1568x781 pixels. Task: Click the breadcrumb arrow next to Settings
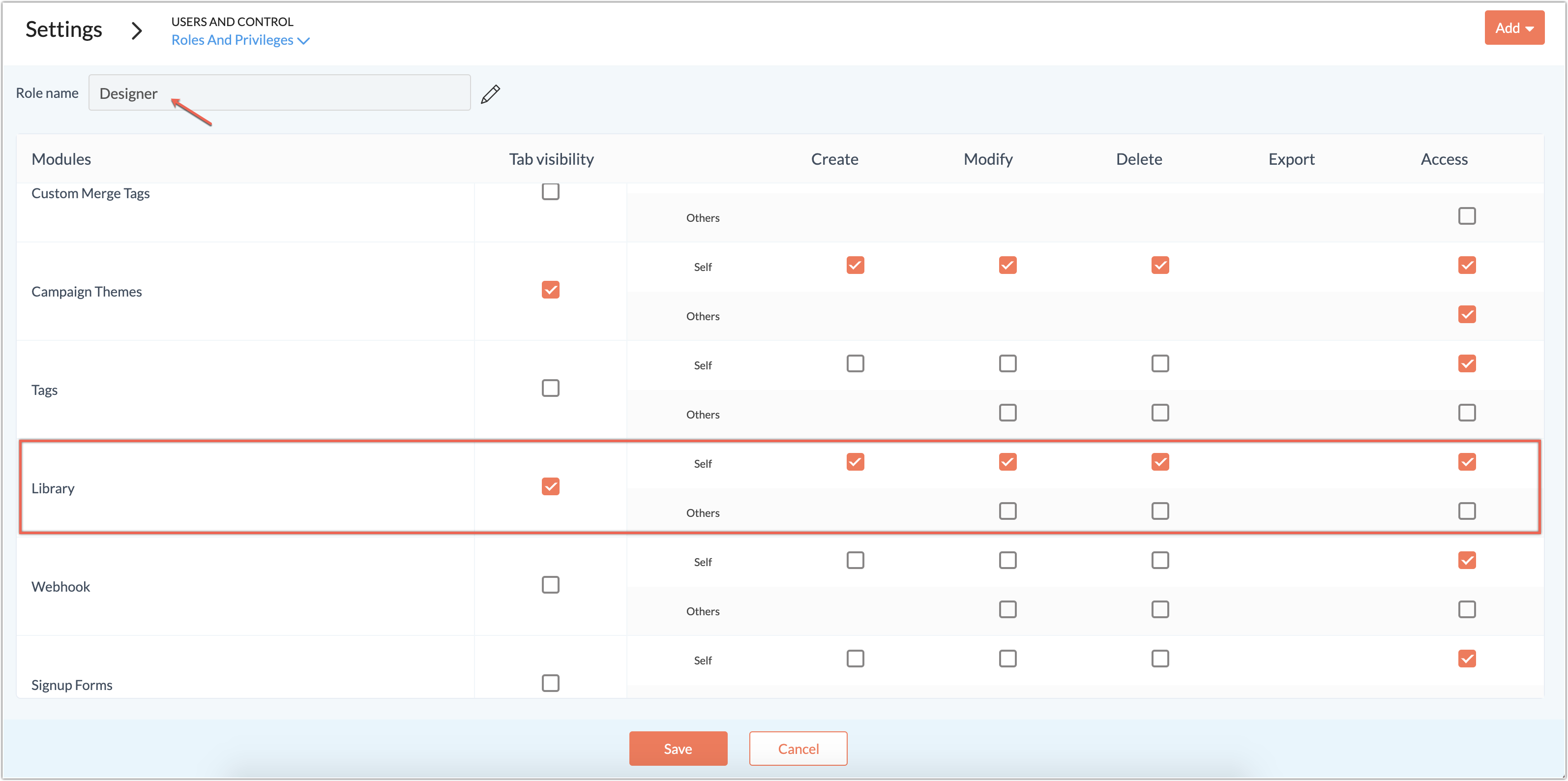pyautogui.click(x=137, y=30)
